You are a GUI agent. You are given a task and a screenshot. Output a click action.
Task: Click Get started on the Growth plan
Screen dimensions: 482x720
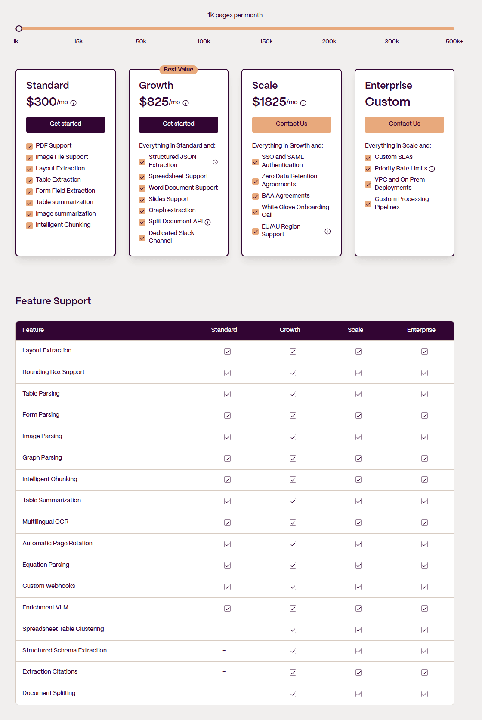pos(179,124)
